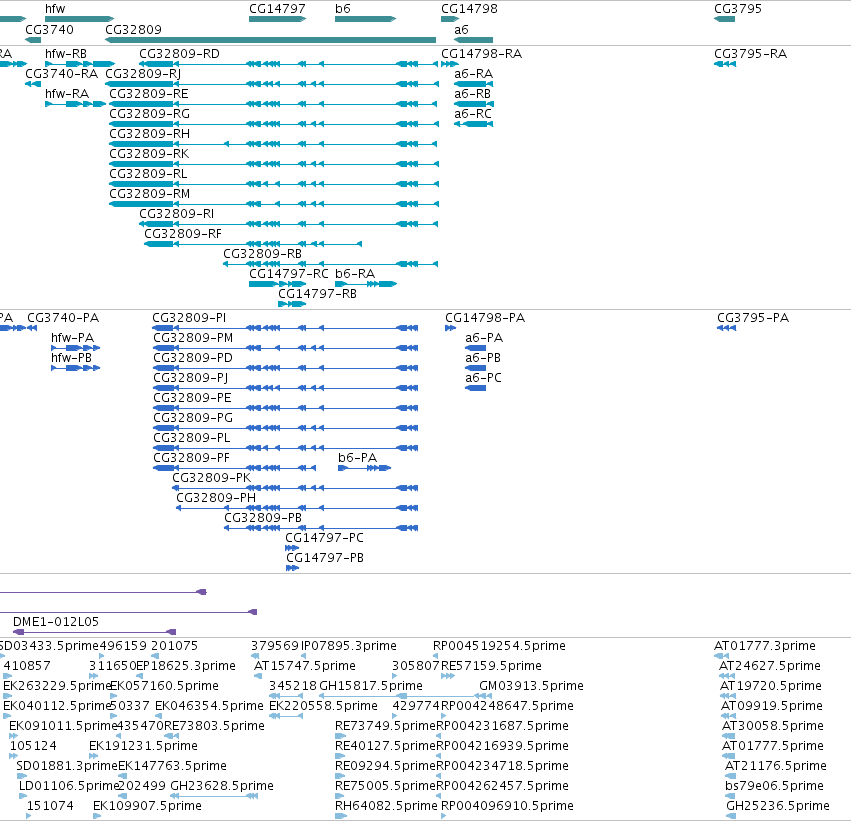This screenshot has height=821, width=851.
Task: Click transcript CG14798-RA label
Action: 481,53
